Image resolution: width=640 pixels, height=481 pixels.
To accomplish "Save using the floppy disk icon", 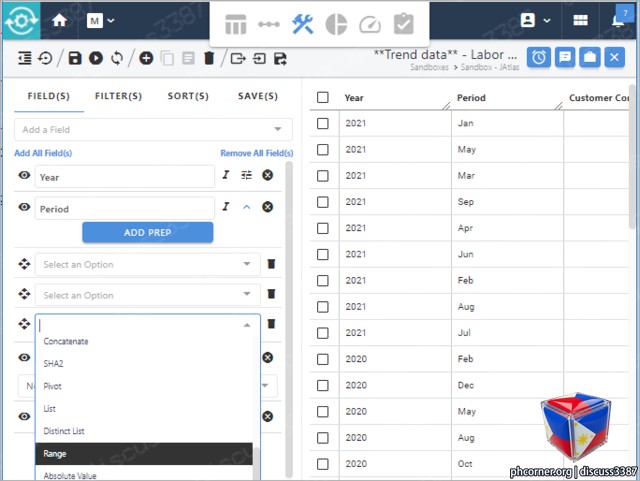I will 75,58.
